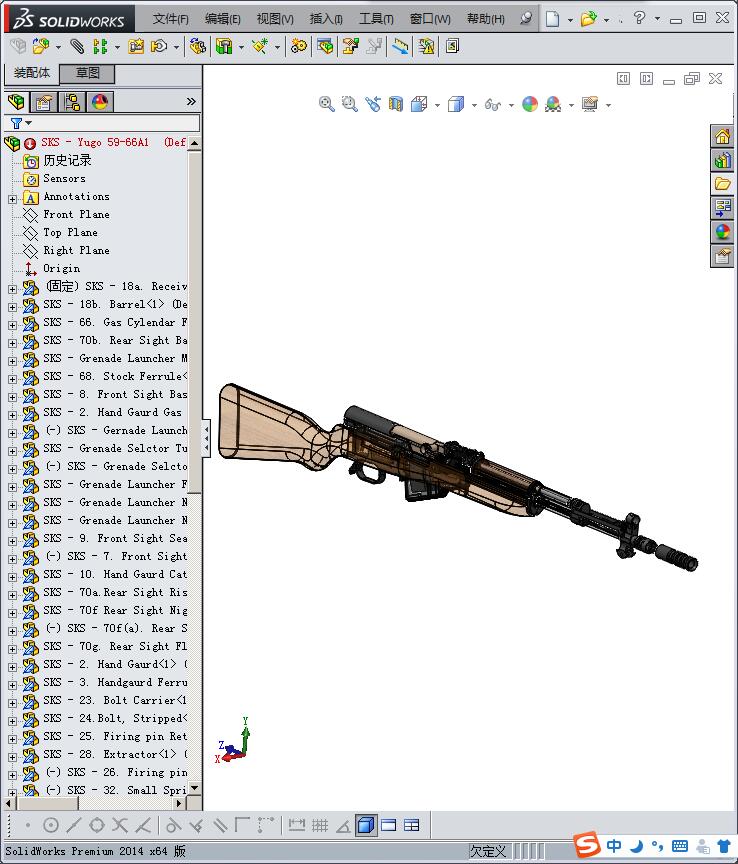Click the help question mark icon

click(x=639, y=18)
